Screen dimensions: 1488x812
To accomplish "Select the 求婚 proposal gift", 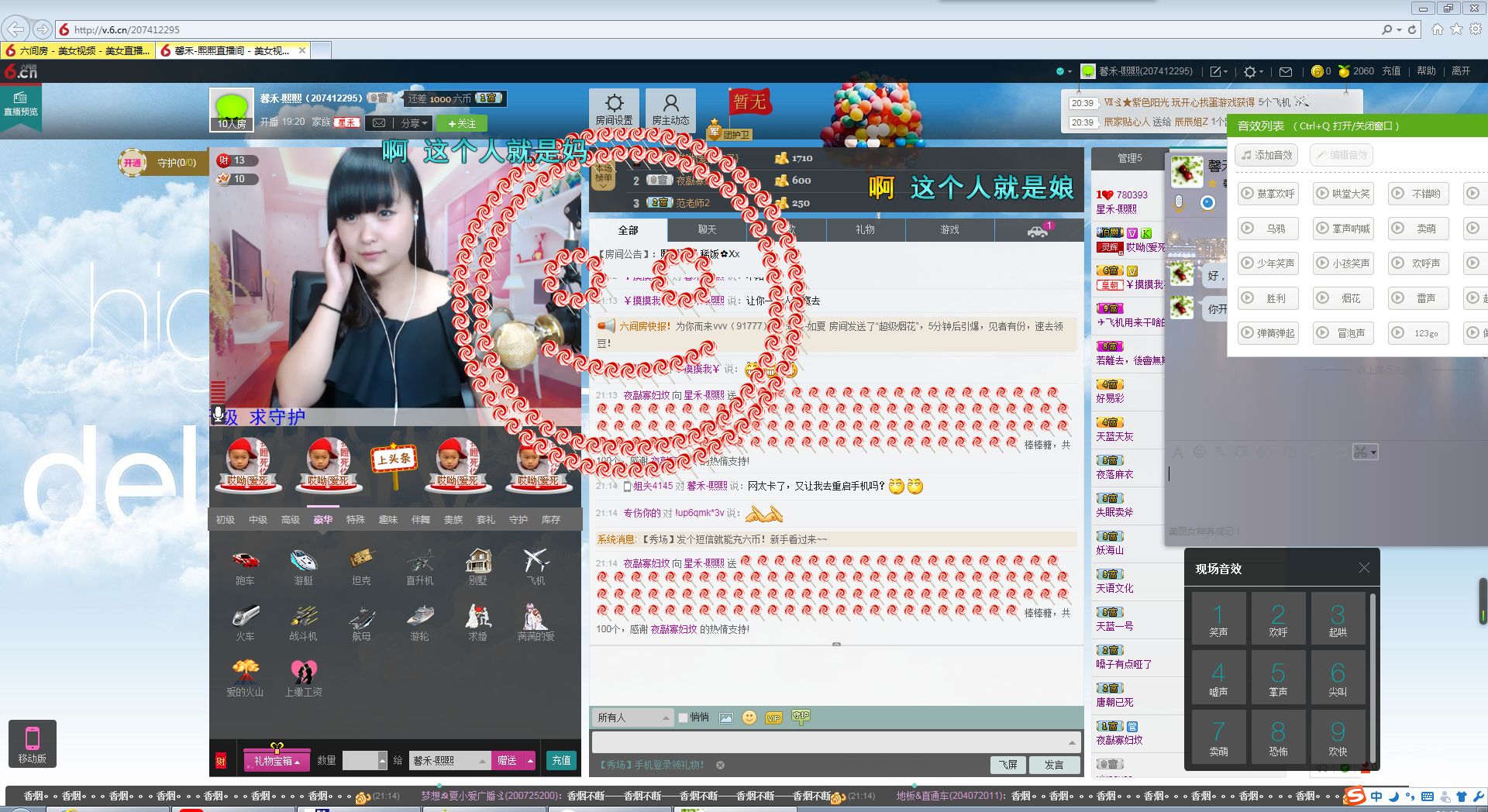I will point(477,622).
